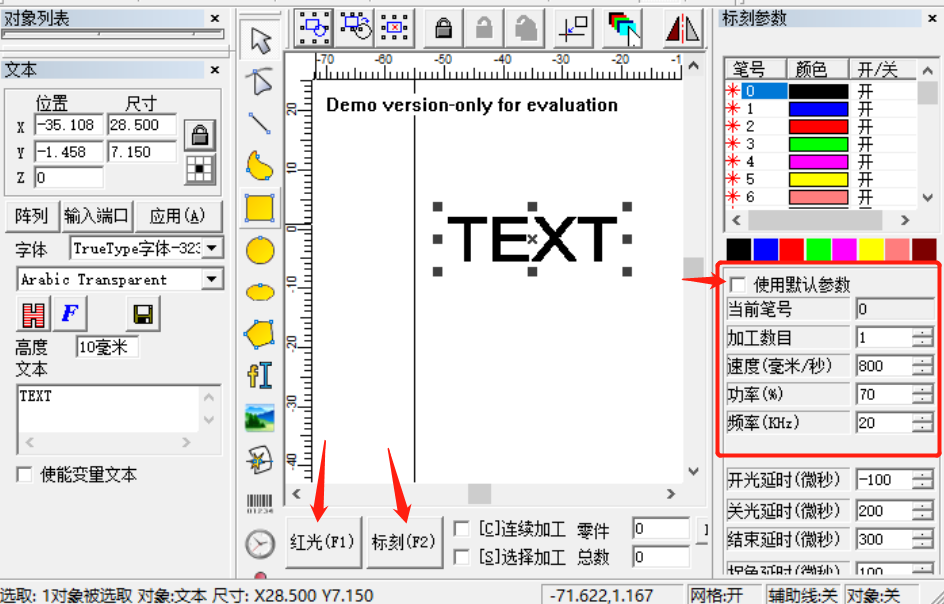Choose the curve drawing tool

(x=260, y=166)
